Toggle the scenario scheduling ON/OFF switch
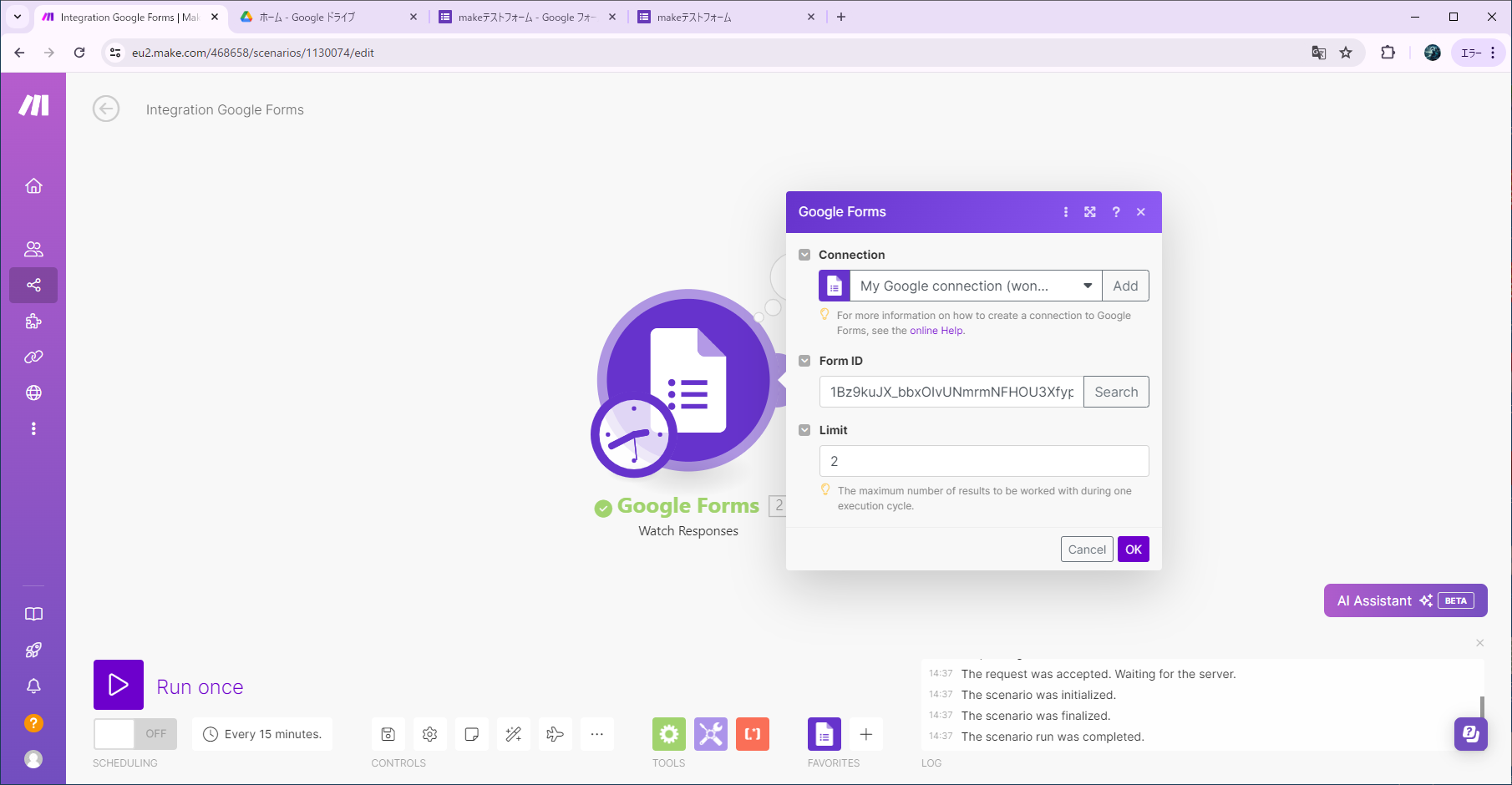The height and width of the screenshot is (785, 1512). point(134,734)
